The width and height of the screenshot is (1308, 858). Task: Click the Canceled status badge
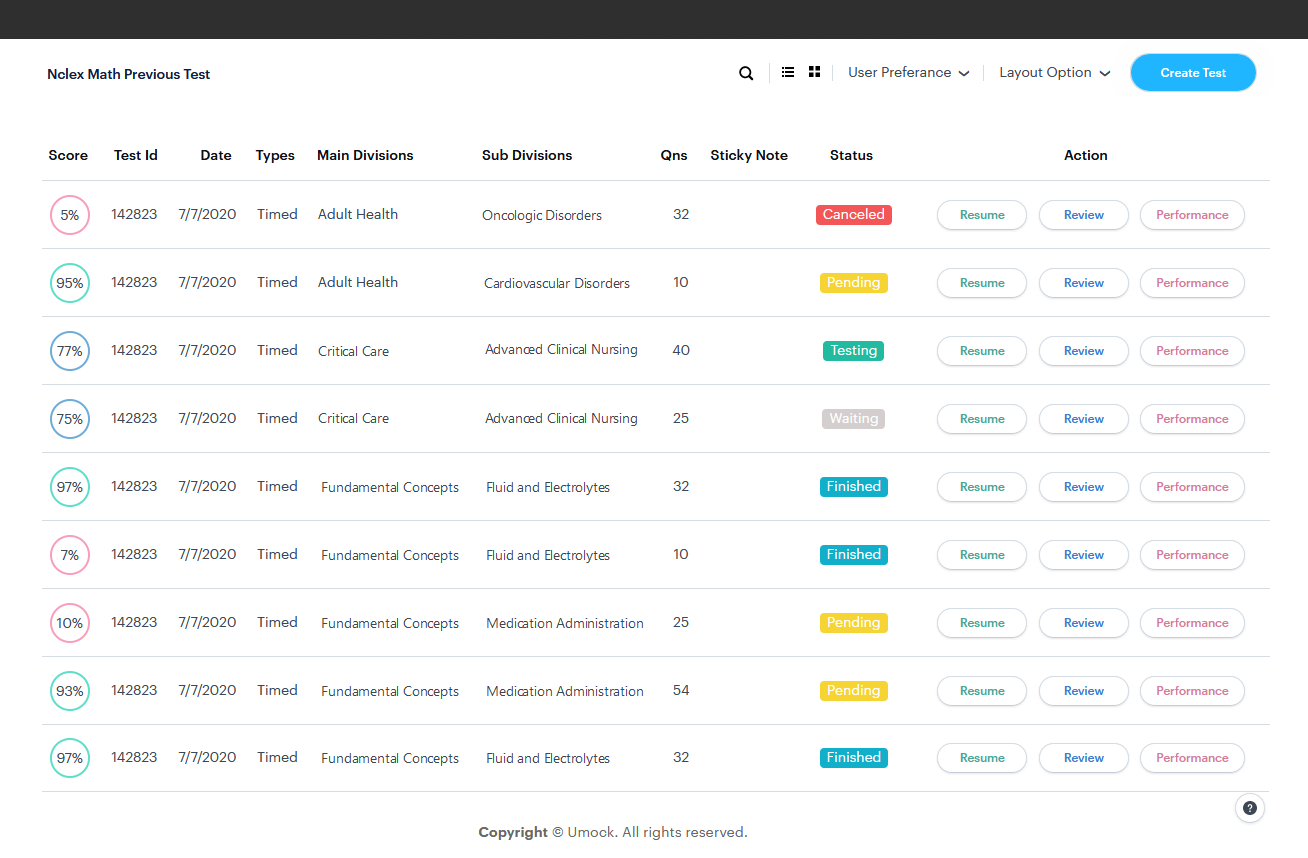(853, 215)
